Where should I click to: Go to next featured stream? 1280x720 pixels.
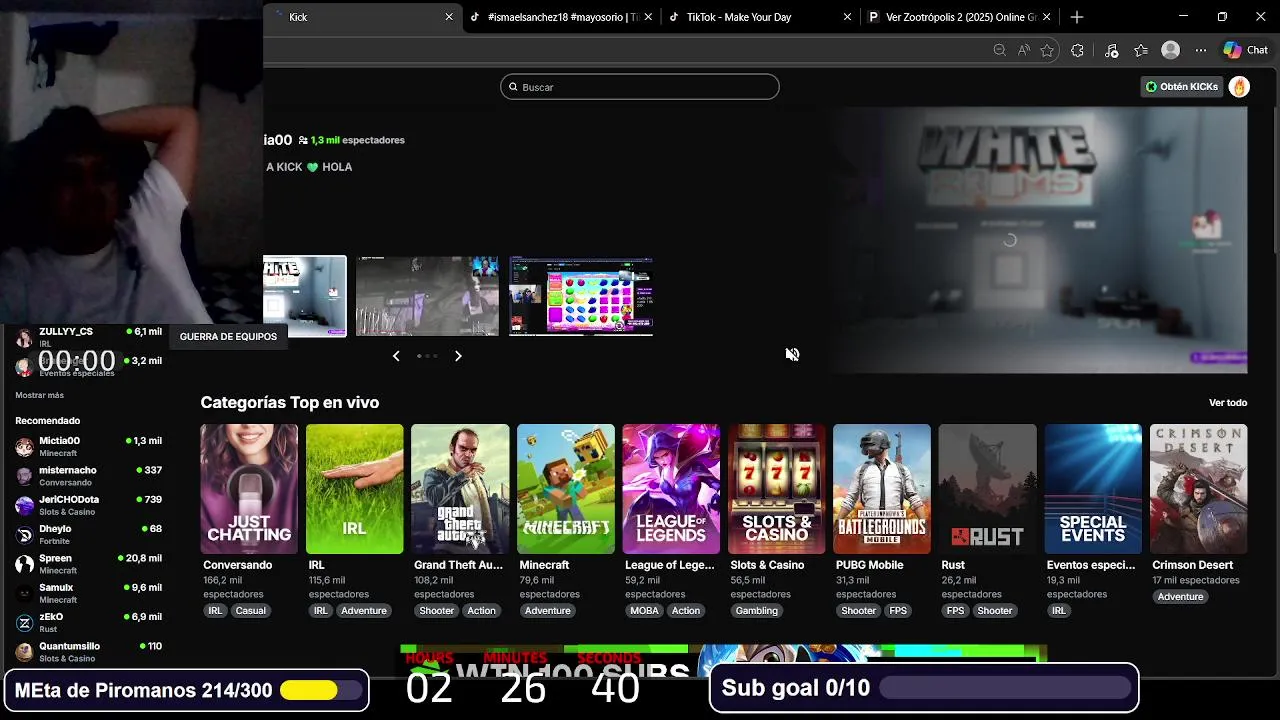click(x=458, y=356)
